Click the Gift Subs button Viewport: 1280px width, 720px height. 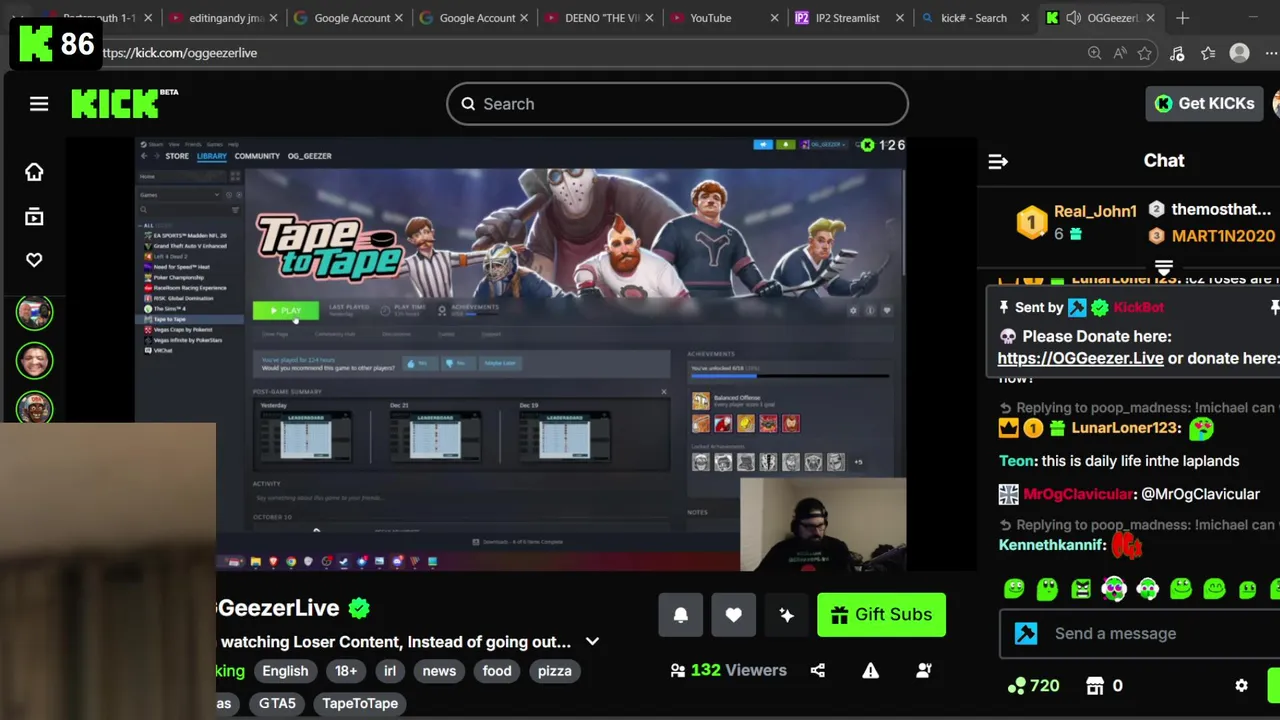881,615
